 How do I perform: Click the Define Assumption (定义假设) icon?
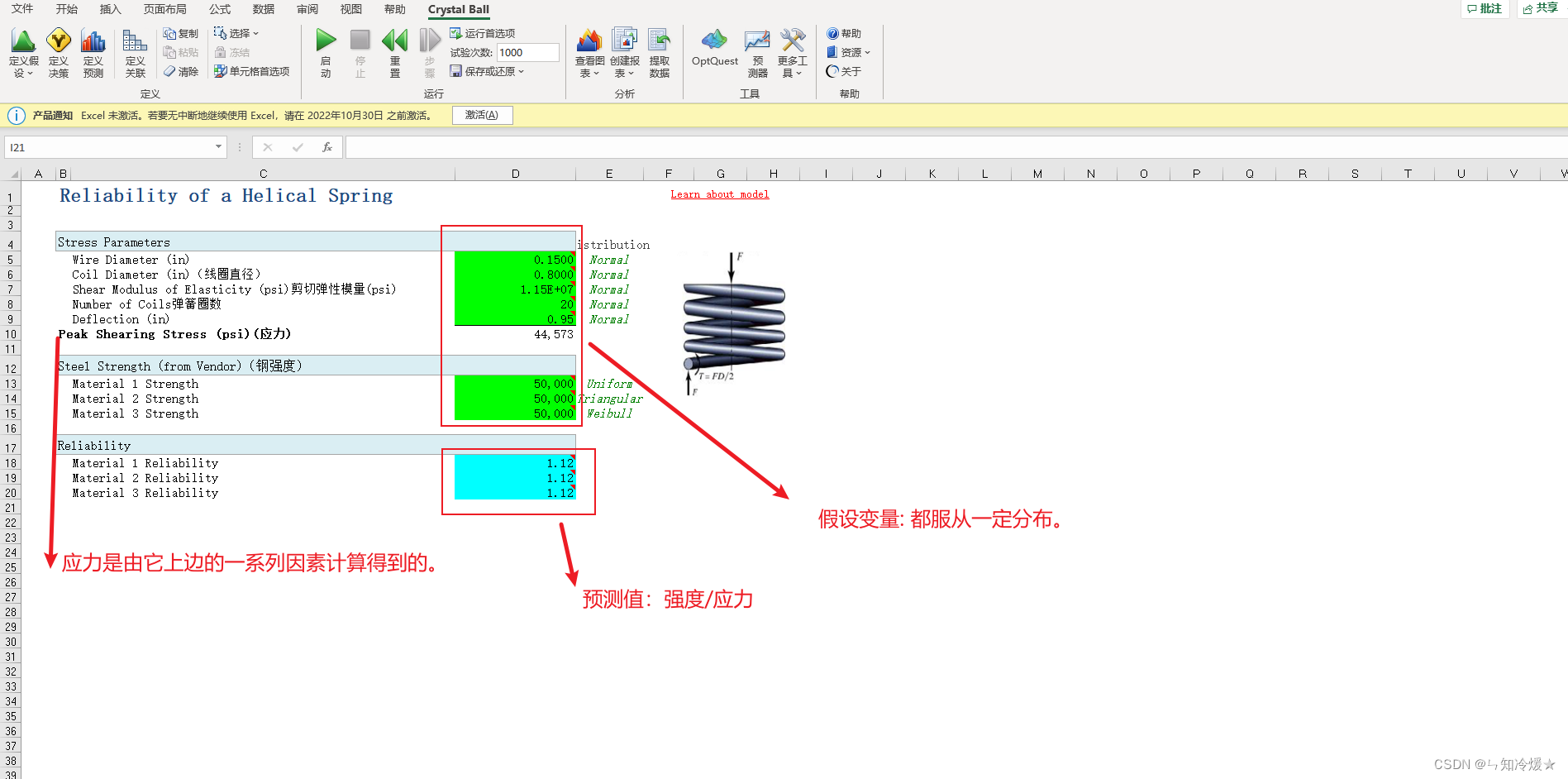[23, 41]
